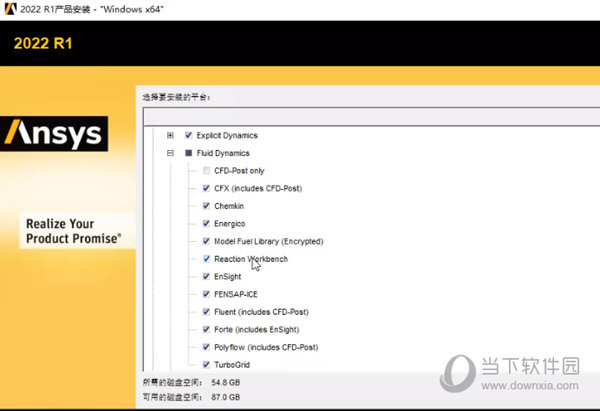Select the Fluid Dynamics label
The height and width of the screenshot is (411, 600).
tap(223, 153)
